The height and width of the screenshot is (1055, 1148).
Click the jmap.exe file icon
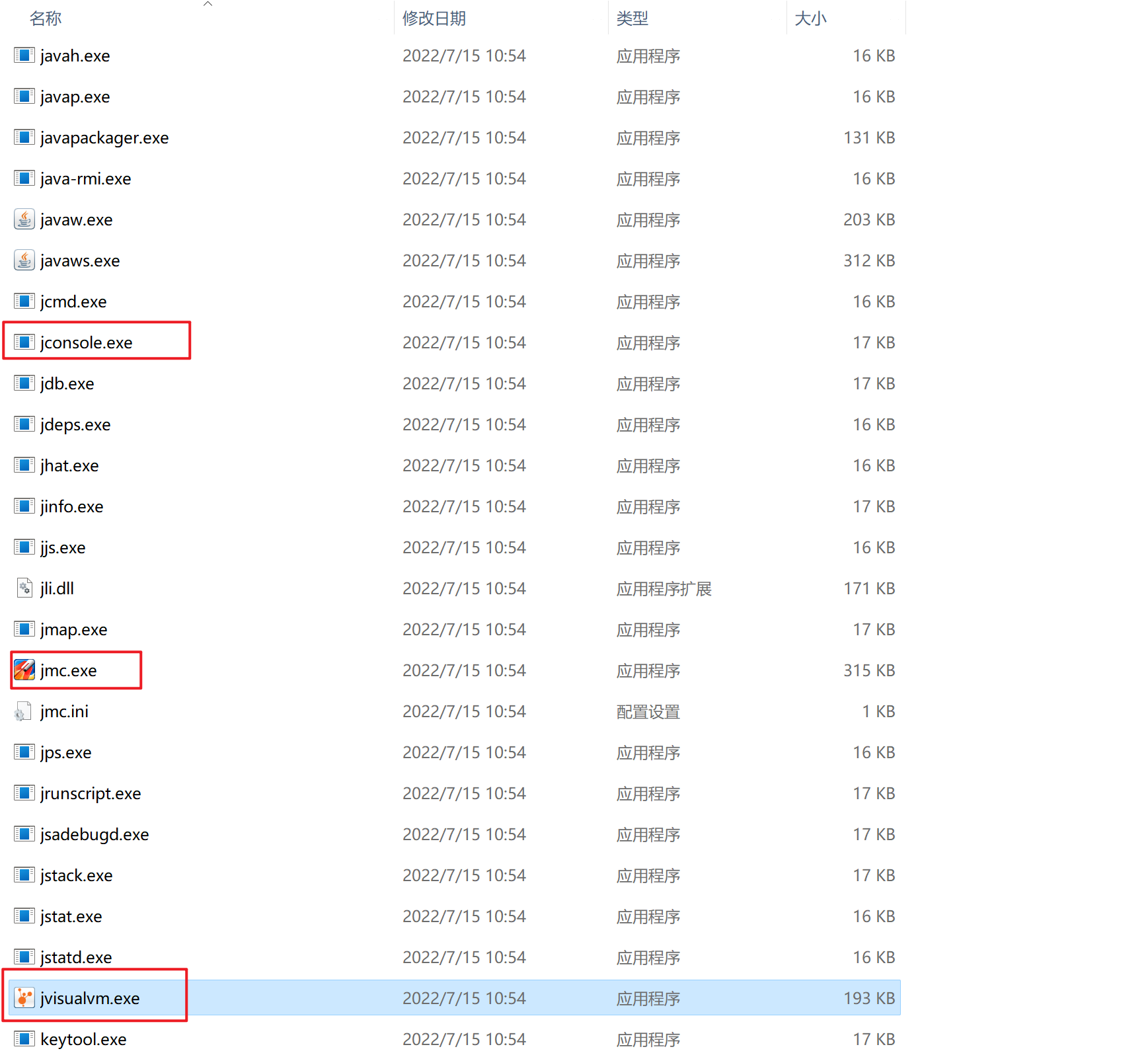24,629
